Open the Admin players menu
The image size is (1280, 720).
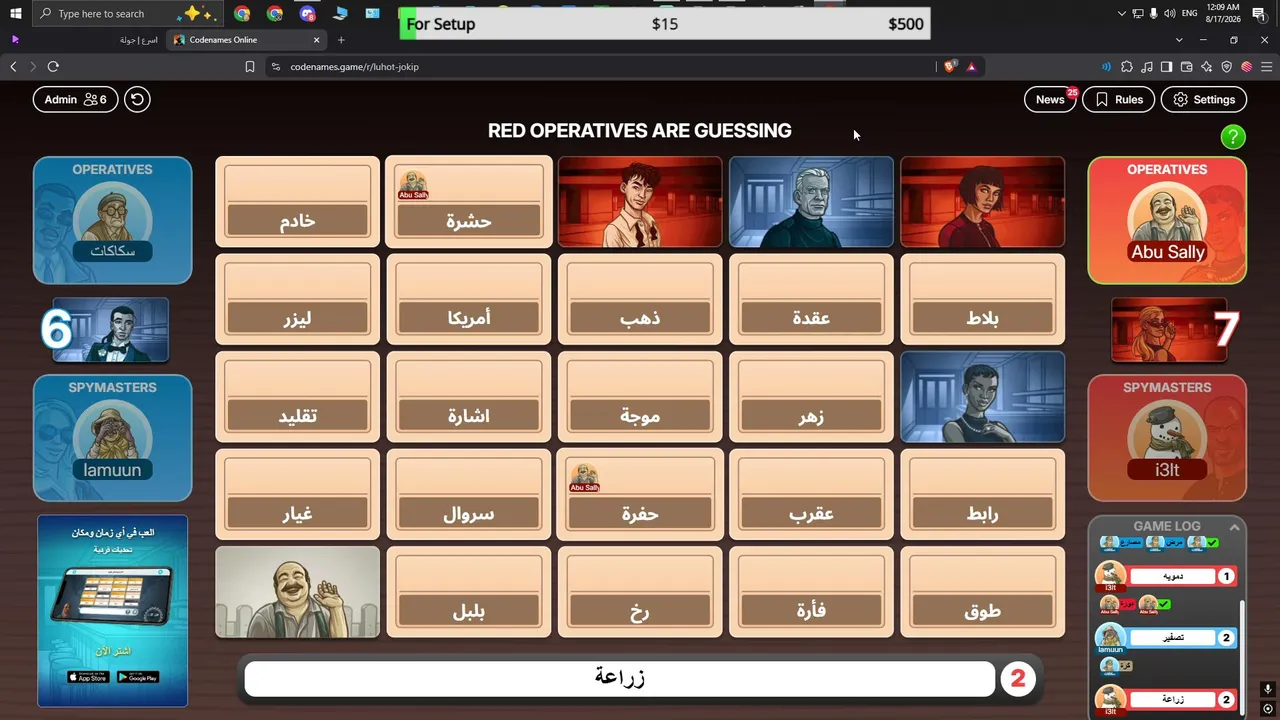click(x=75, y=99)
